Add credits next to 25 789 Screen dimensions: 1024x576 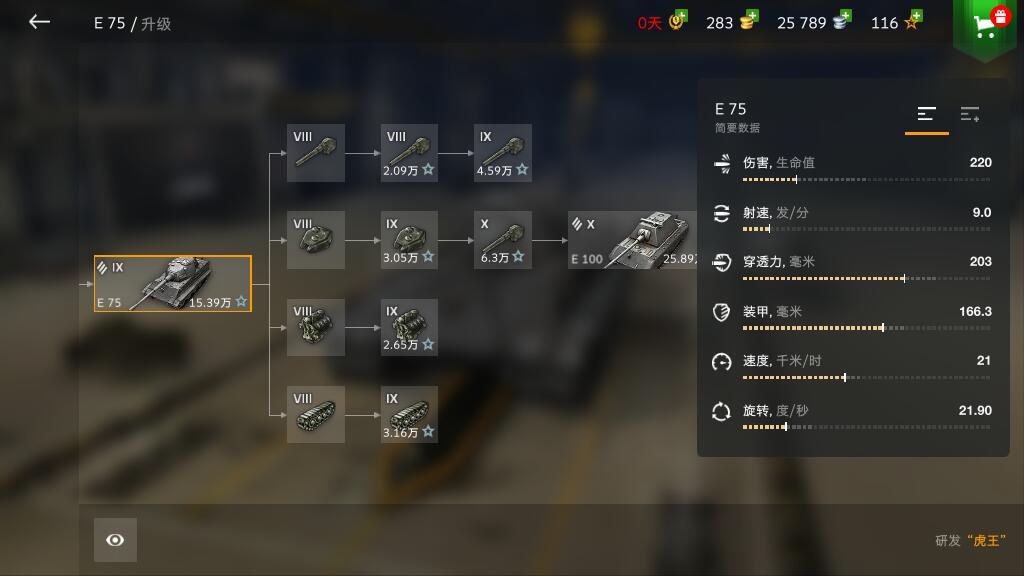[842, 20]
